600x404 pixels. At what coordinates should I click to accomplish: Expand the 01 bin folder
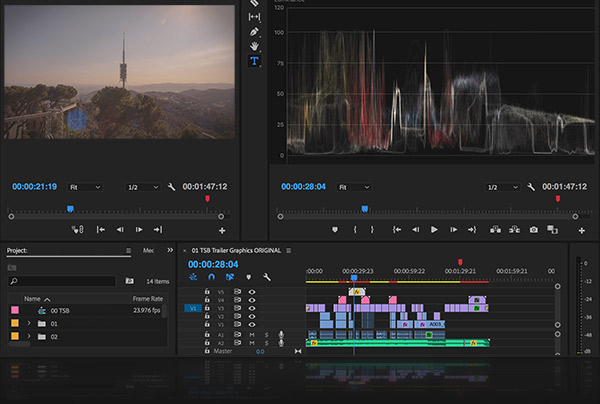click(30, 324)
